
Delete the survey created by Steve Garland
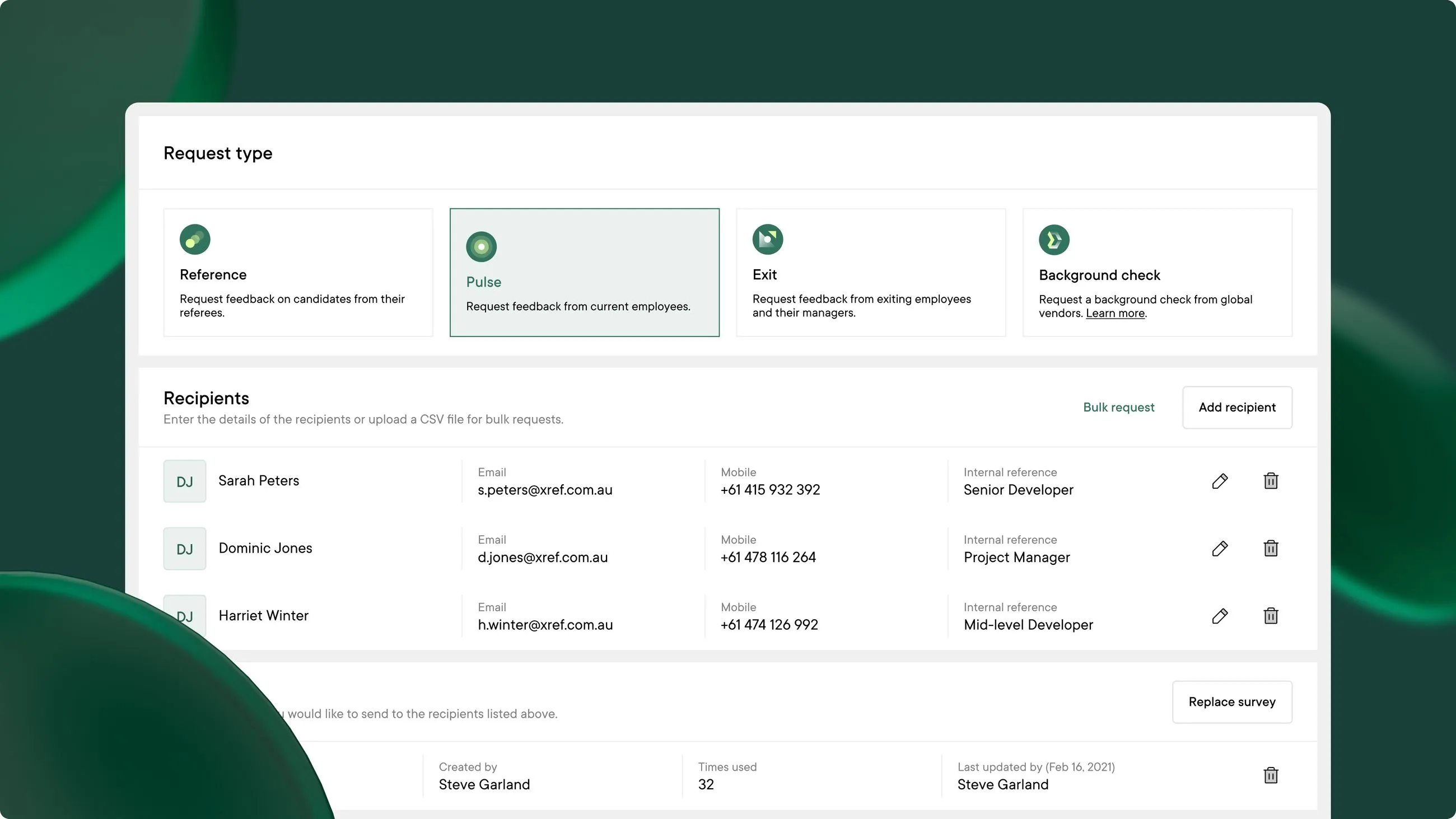pyautogui.click(x=1271, y=775)
